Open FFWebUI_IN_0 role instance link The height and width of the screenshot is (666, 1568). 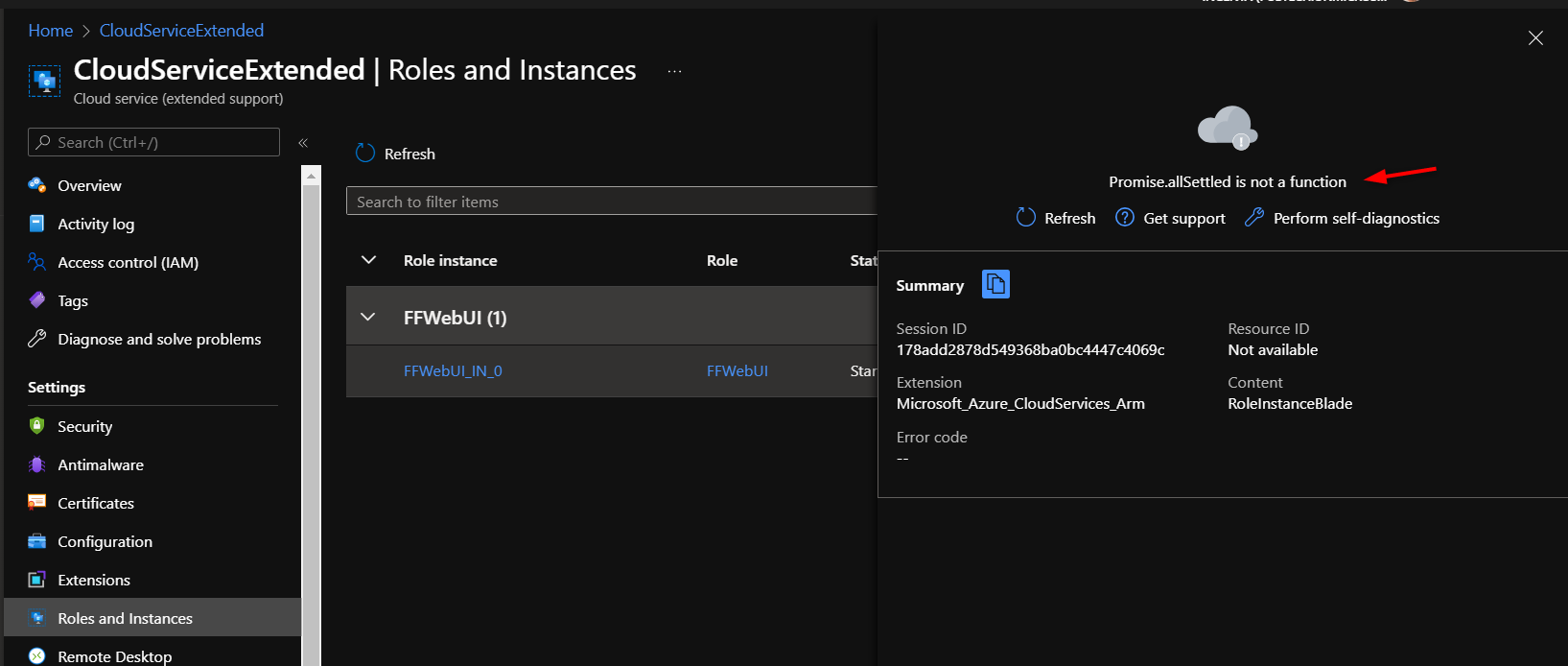(453, 370)
